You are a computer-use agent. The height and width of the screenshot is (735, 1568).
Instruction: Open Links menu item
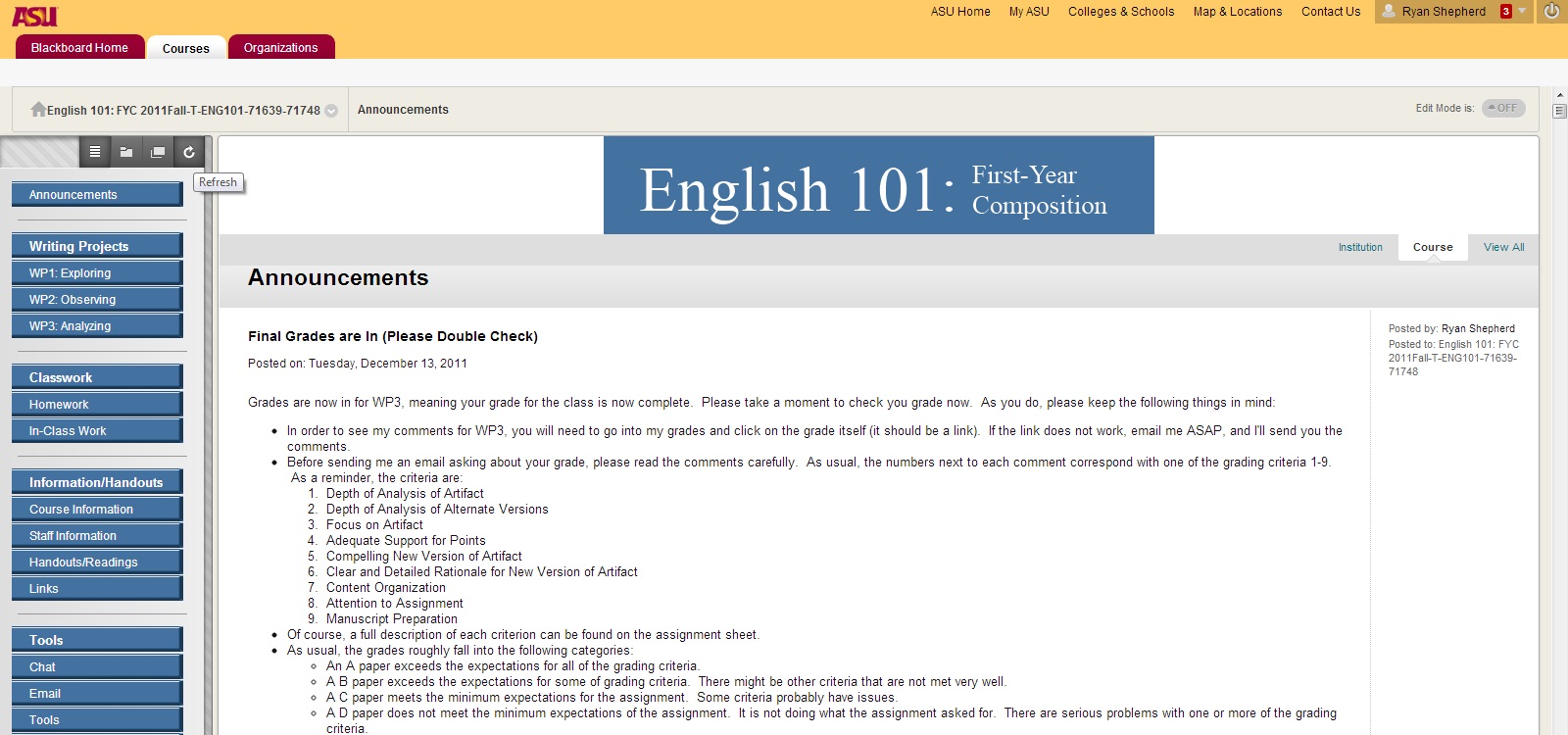(97, 588)
